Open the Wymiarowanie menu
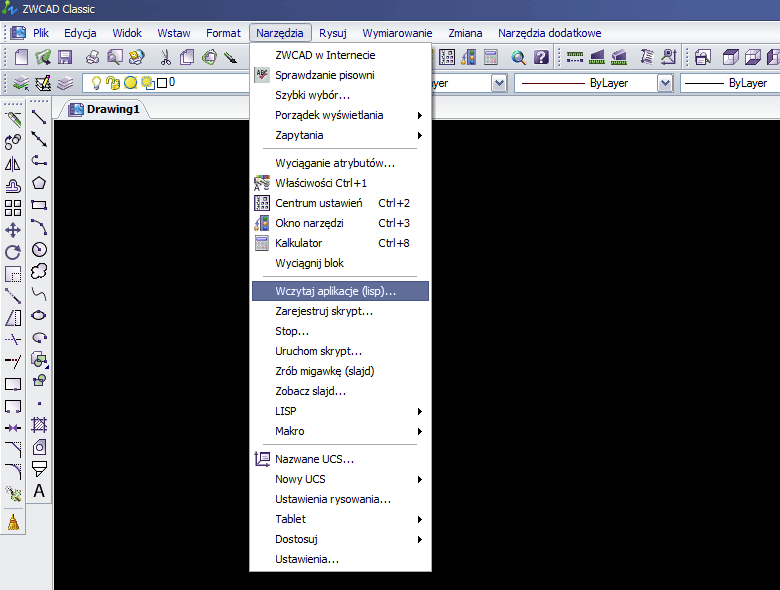 [397, 33]
